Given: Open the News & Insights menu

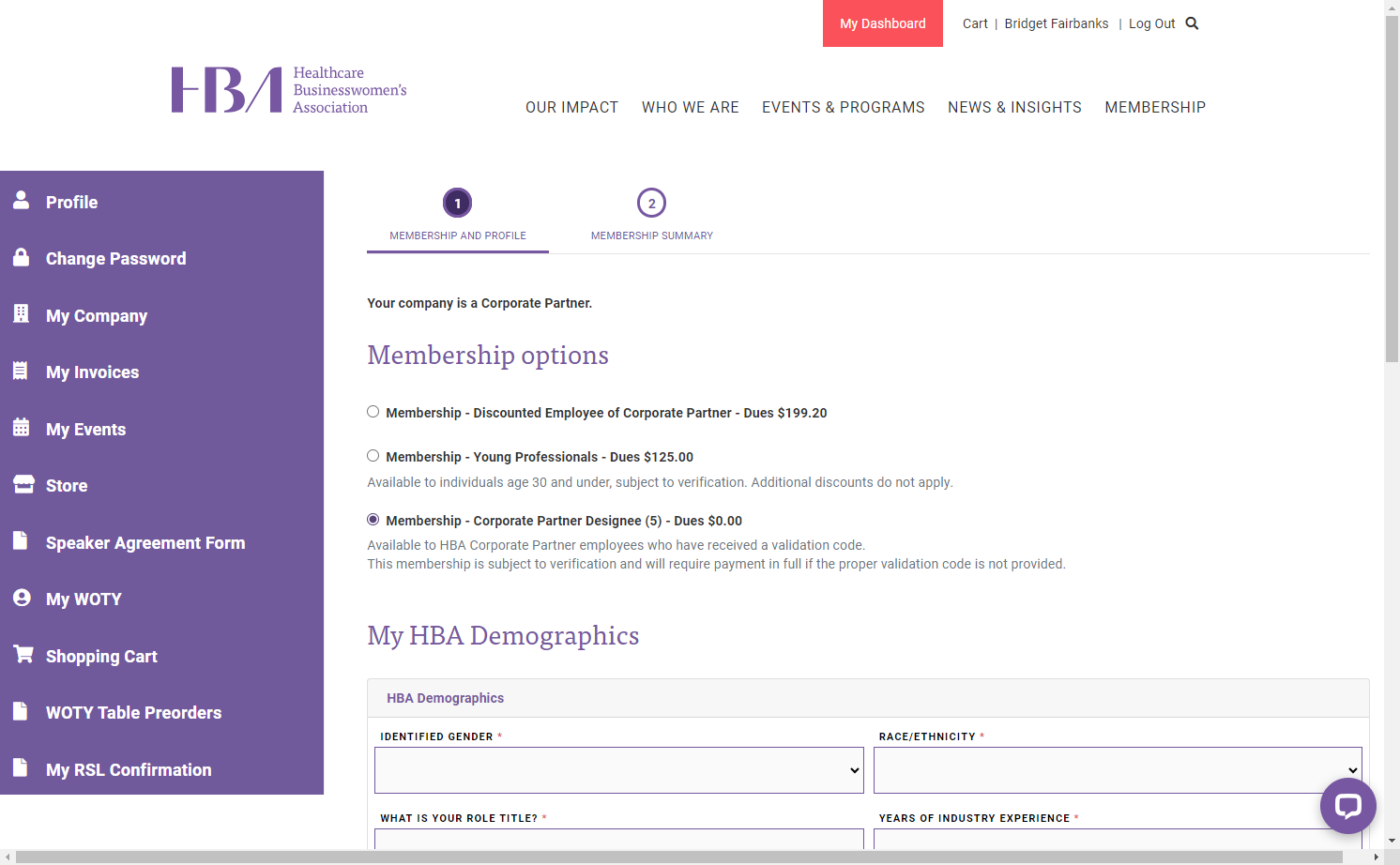Looking at the screenshot, I should tap(1014, 107).
